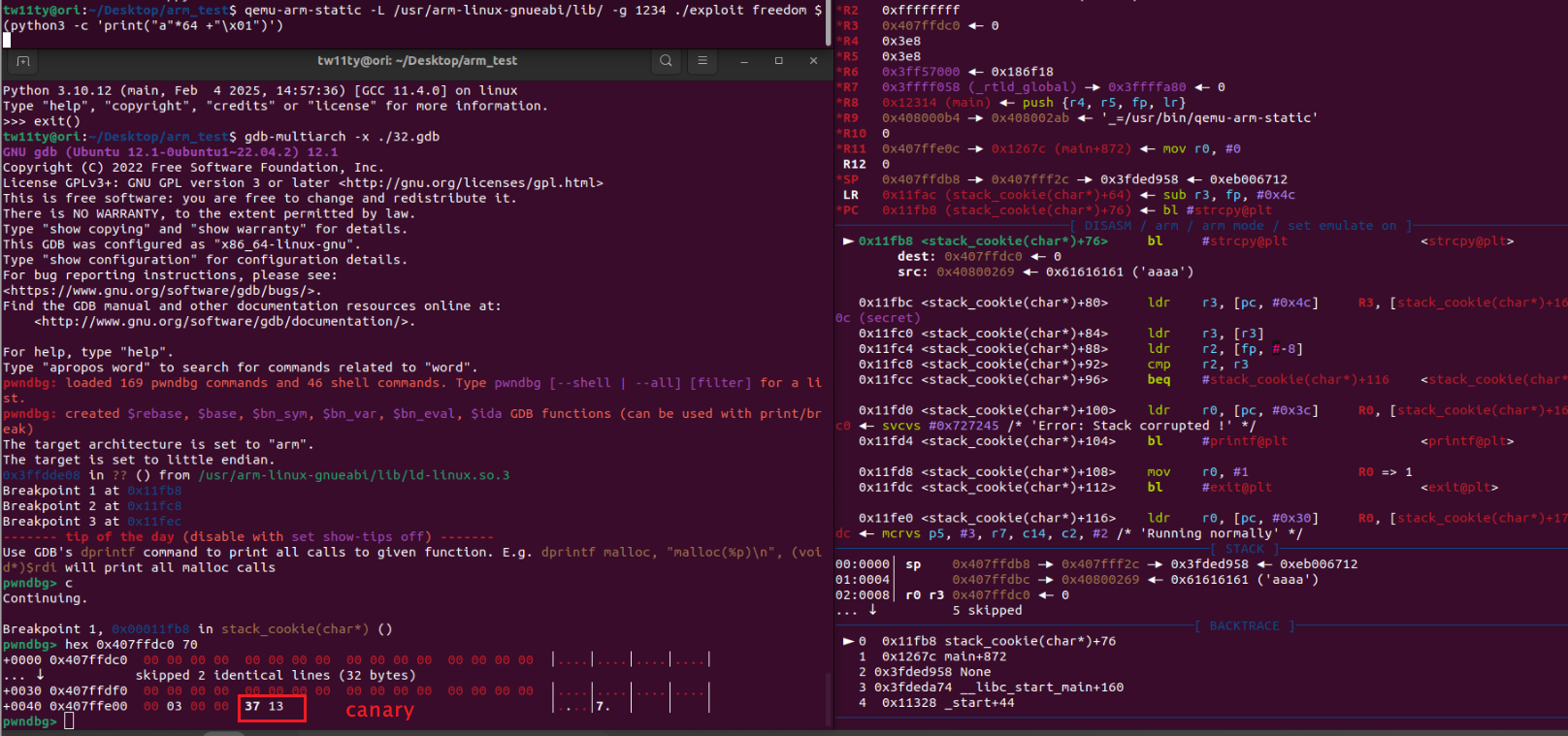1568x736 pixels.
Task: Click the 'Breakpoint 1 at 0x11fb8' line
Action: point(92,491)
